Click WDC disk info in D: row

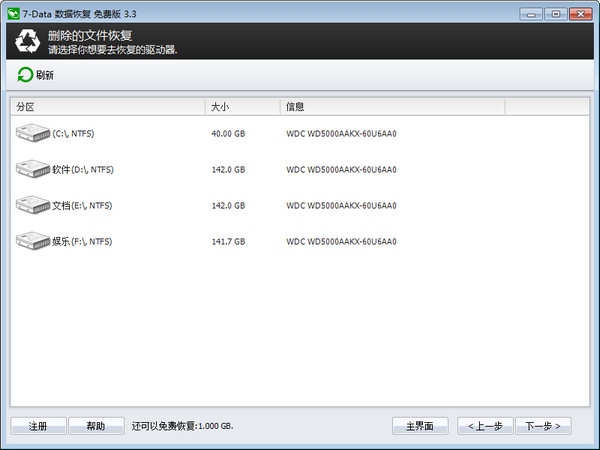click(x=341, y=170)
